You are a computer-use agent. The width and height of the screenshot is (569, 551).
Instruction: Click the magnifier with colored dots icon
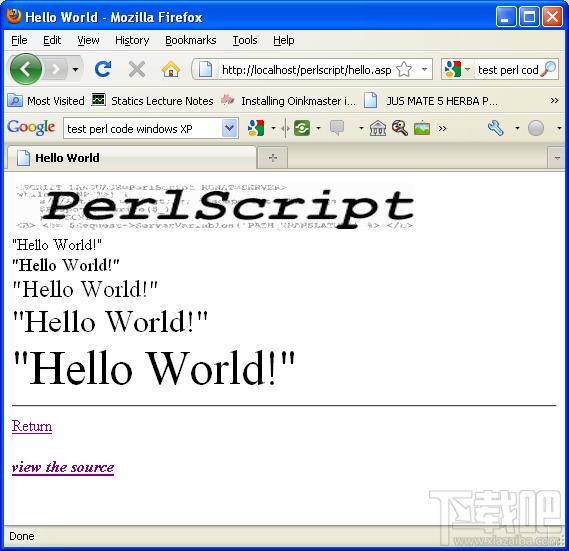[400, 128]
